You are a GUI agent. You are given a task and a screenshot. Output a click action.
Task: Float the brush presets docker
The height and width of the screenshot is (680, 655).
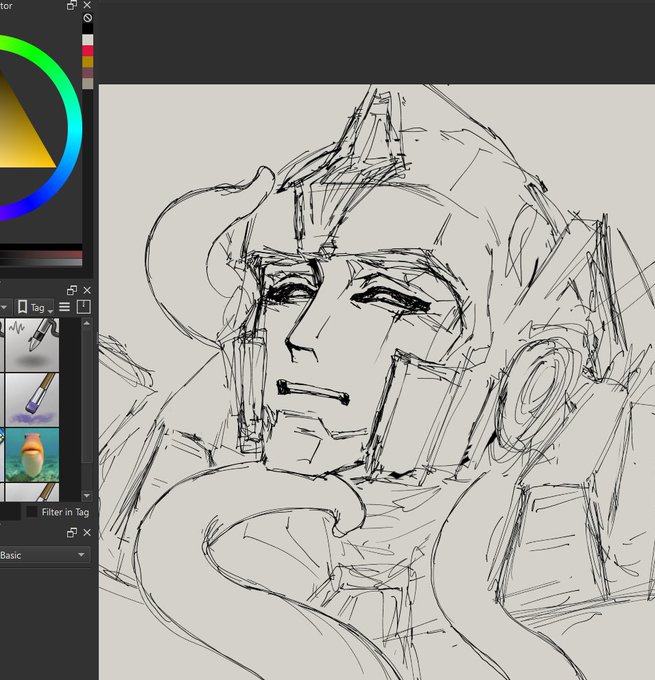(x=72, y=290)
